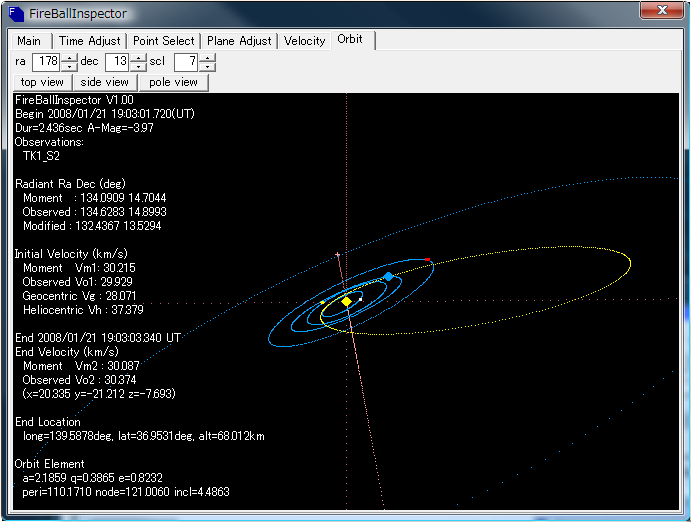Viewport: 691px width, 522px height.
Task: Select the Plane Adjust tab
Action: (239, 41)
